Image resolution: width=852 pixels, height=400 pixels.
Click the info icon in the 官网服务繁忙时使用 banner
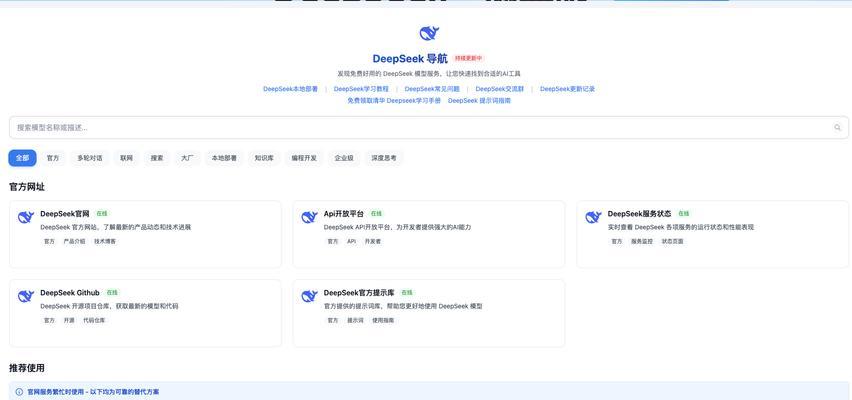pyautogui.click(x=19, y=392)
